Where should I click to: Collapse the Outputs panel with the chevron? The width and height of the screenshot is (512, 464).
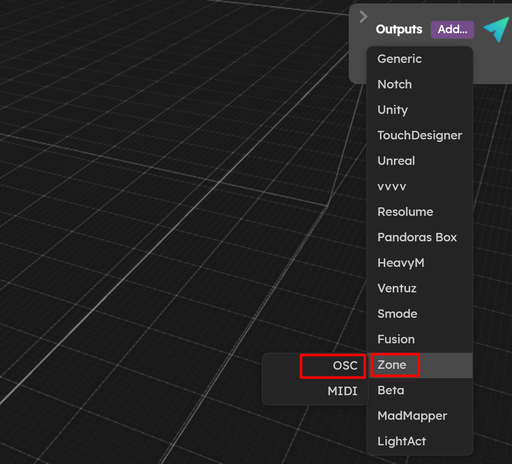(363, 16)
